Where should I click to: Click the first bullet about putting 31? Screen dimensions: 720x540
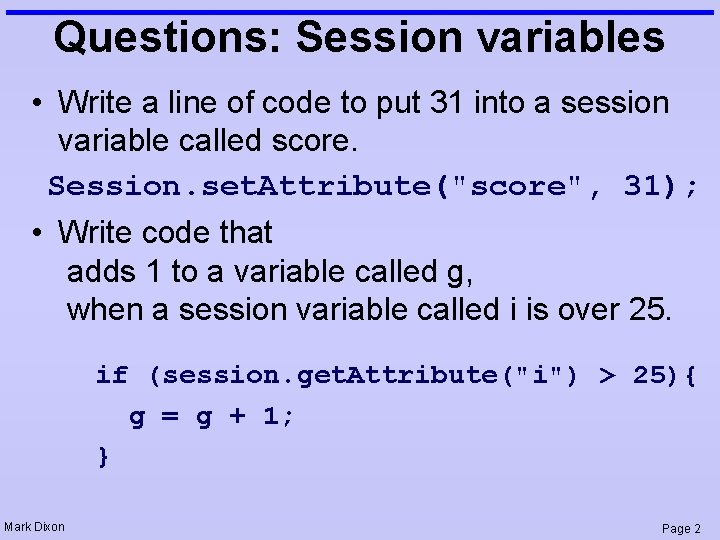pos(363,102)
